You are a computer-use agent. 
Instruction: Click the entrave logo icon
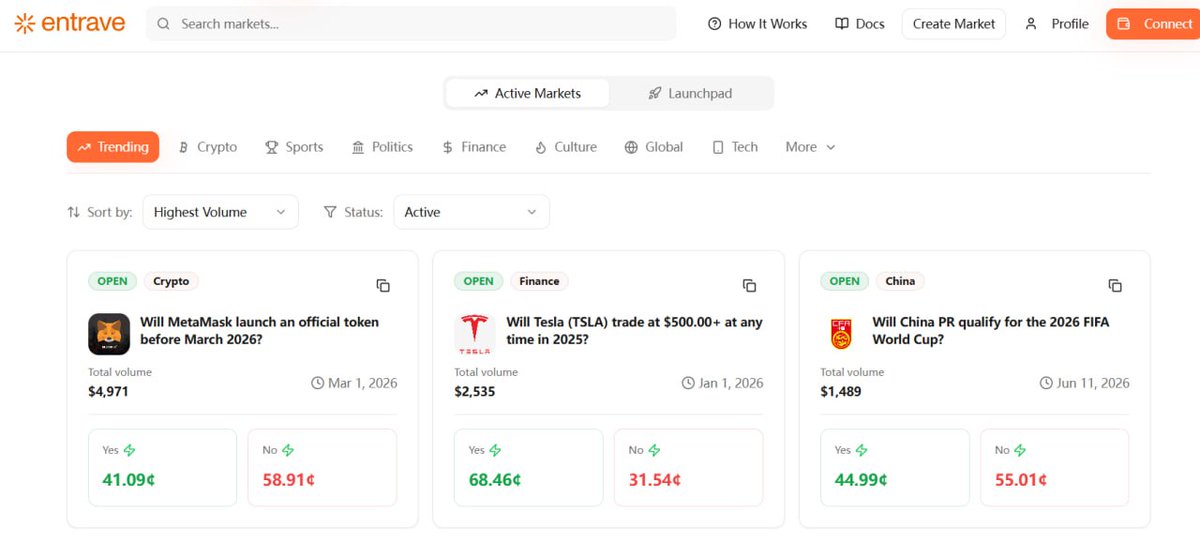point(25,23)
